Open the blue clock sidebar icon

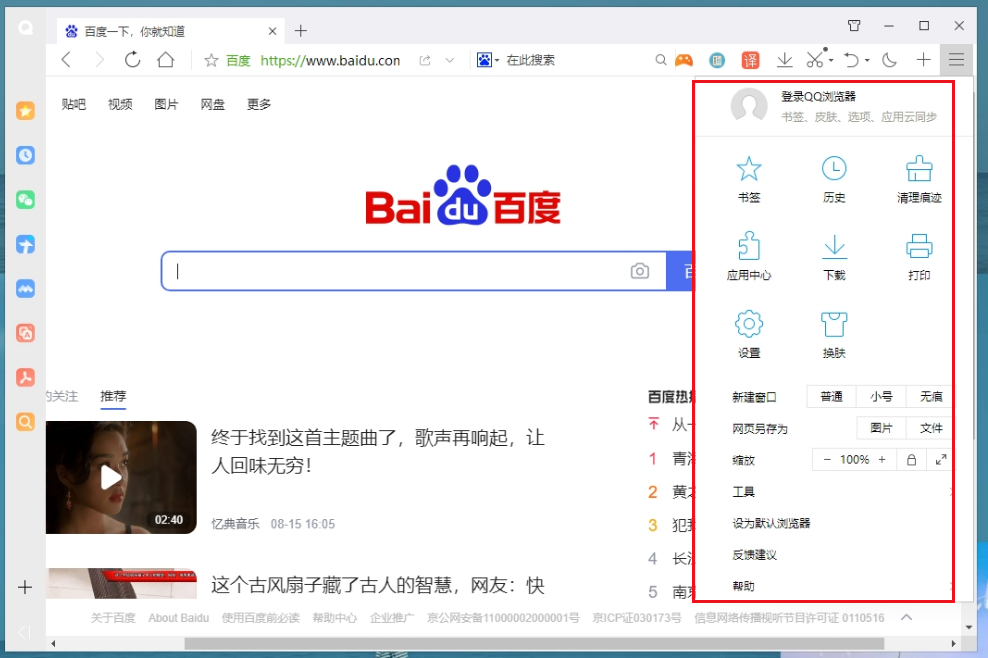pos(25,155)
